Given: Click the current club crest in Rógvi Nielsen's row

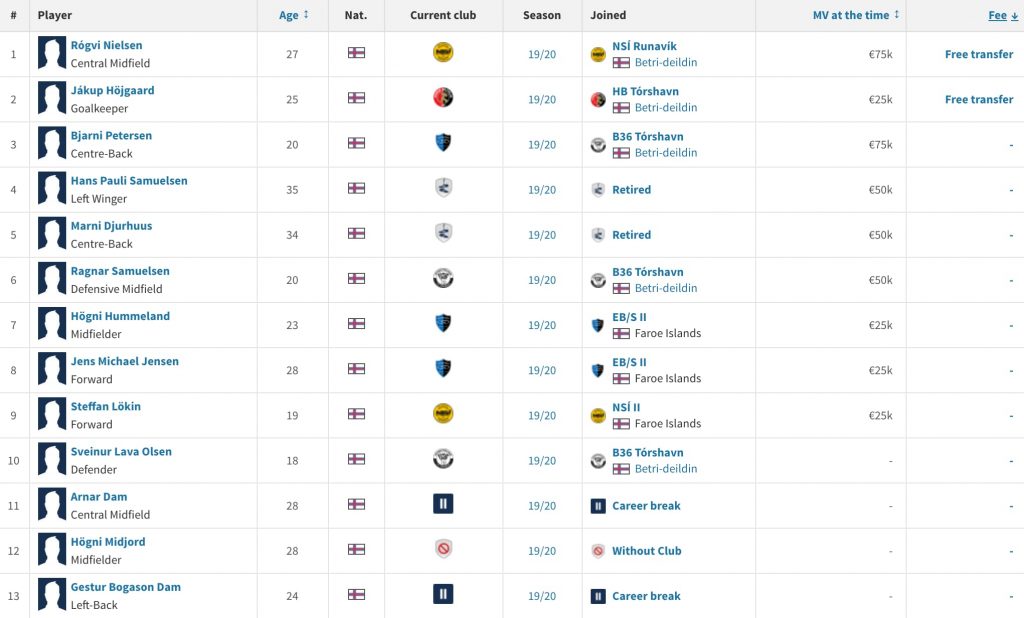Looking at the screenshot, I should click(x=443, y=52).
